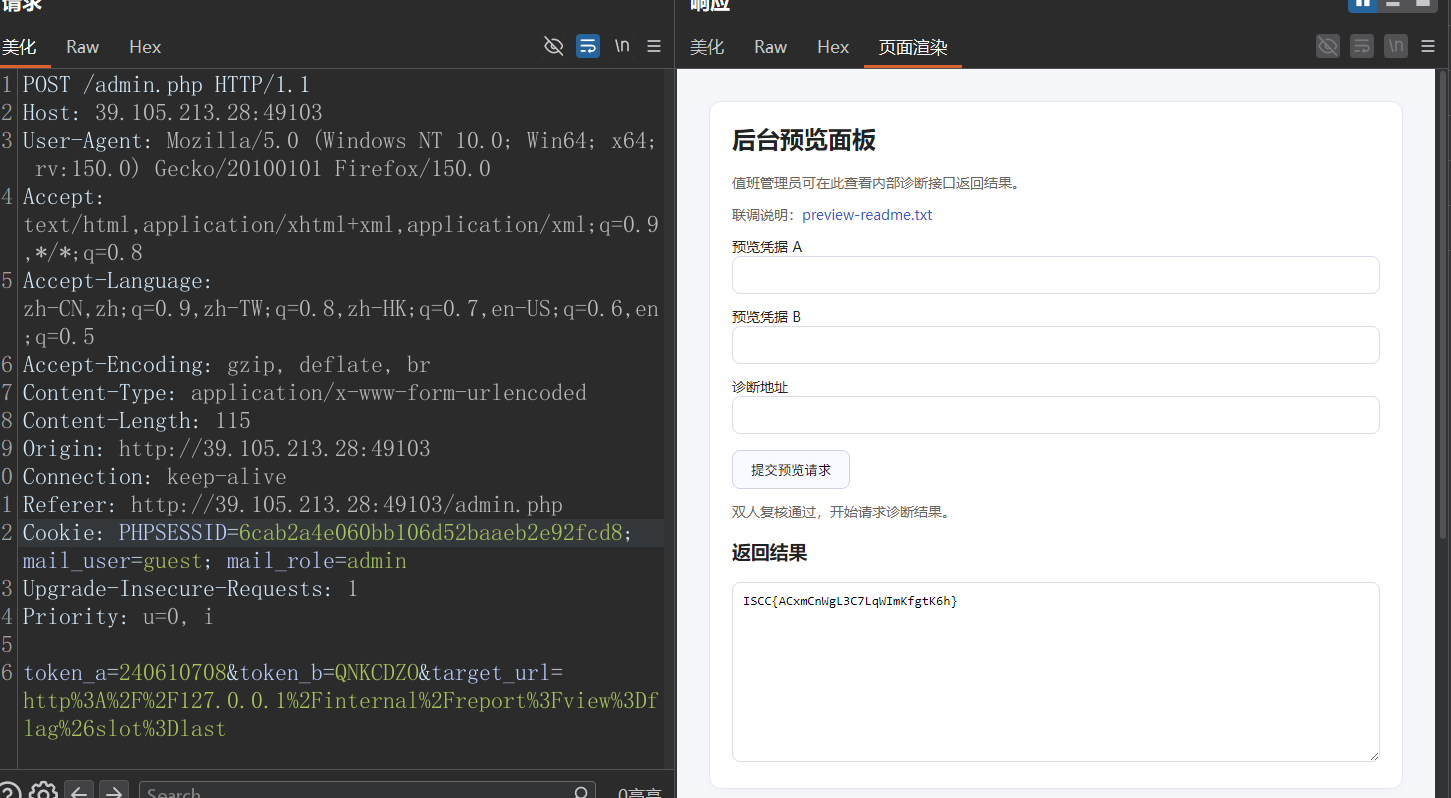Click the Origin header line
This screenshot has width=1451, height=798.
pos(226,448)
